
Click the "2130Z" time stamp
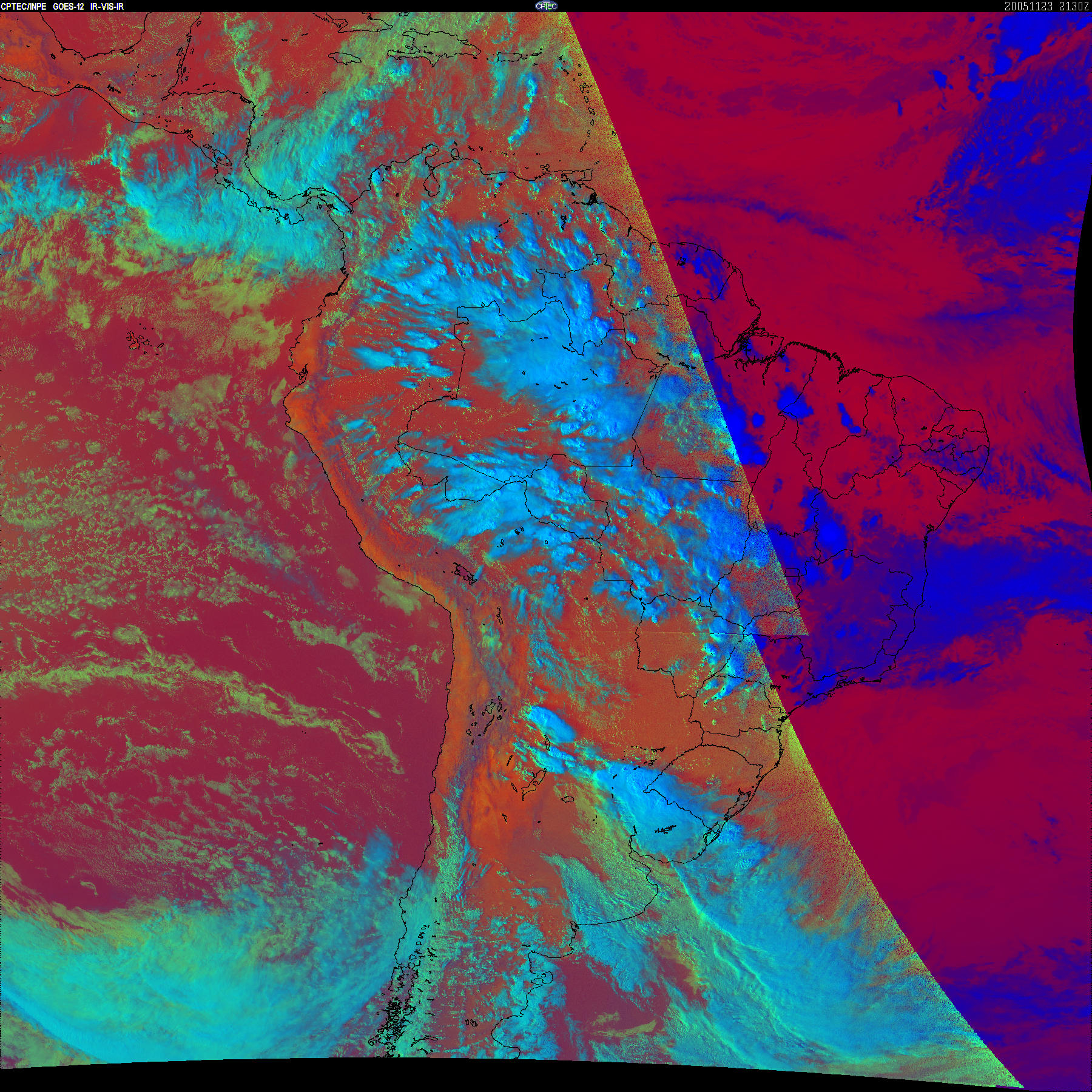pyautogui.click(x=1074, y=6)
